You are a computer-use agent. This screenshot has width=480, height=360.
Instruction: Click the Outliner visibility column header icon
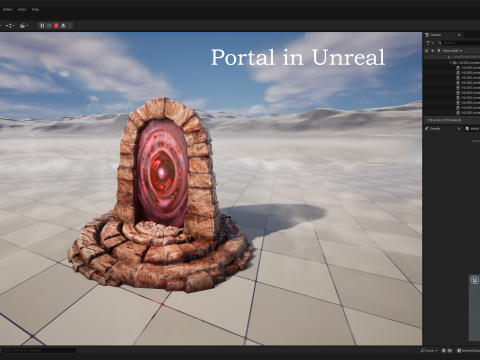click(x=426, y=51)
